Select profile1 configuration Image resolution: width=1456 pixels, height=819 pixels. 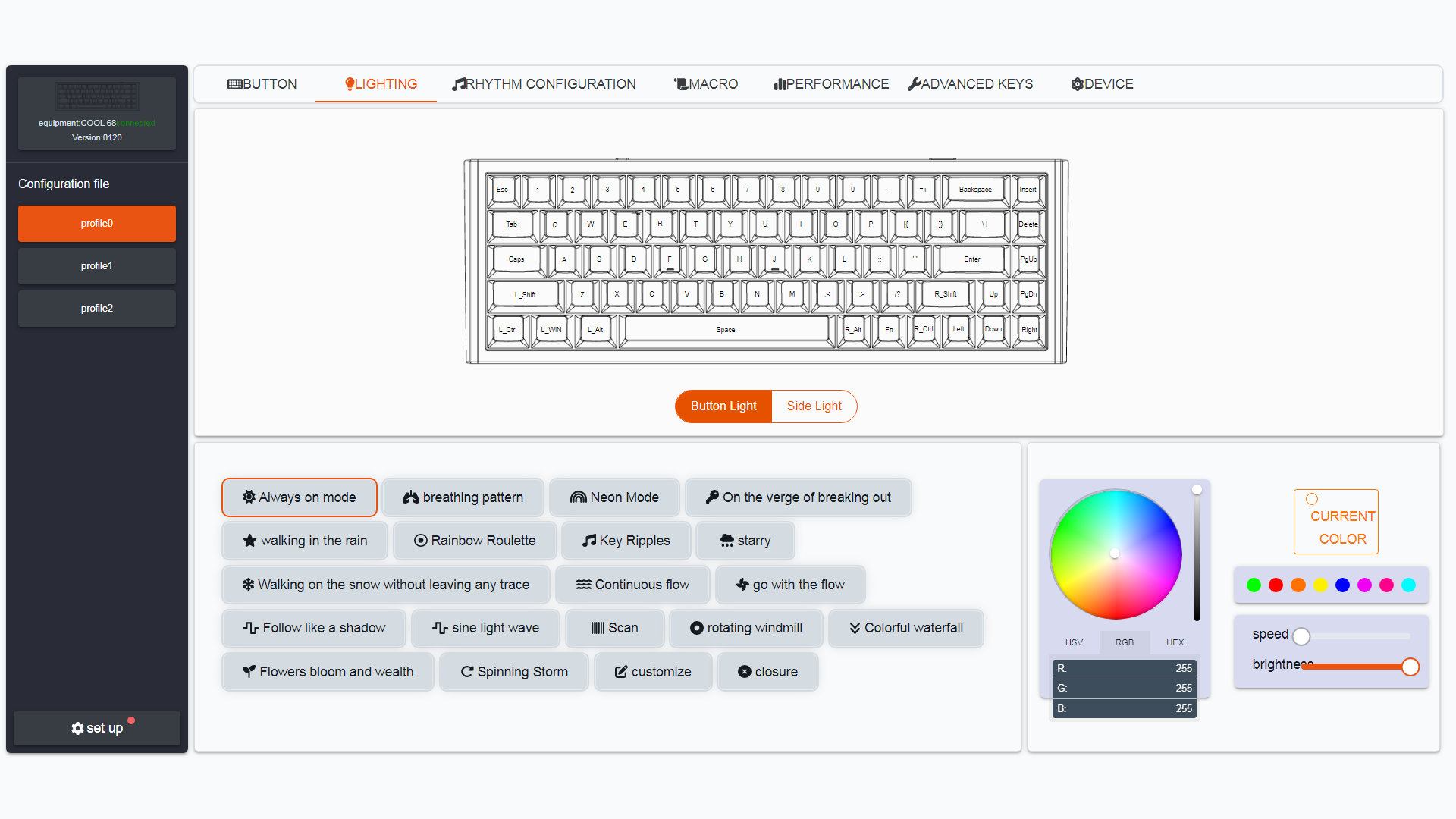click(97, 266)
